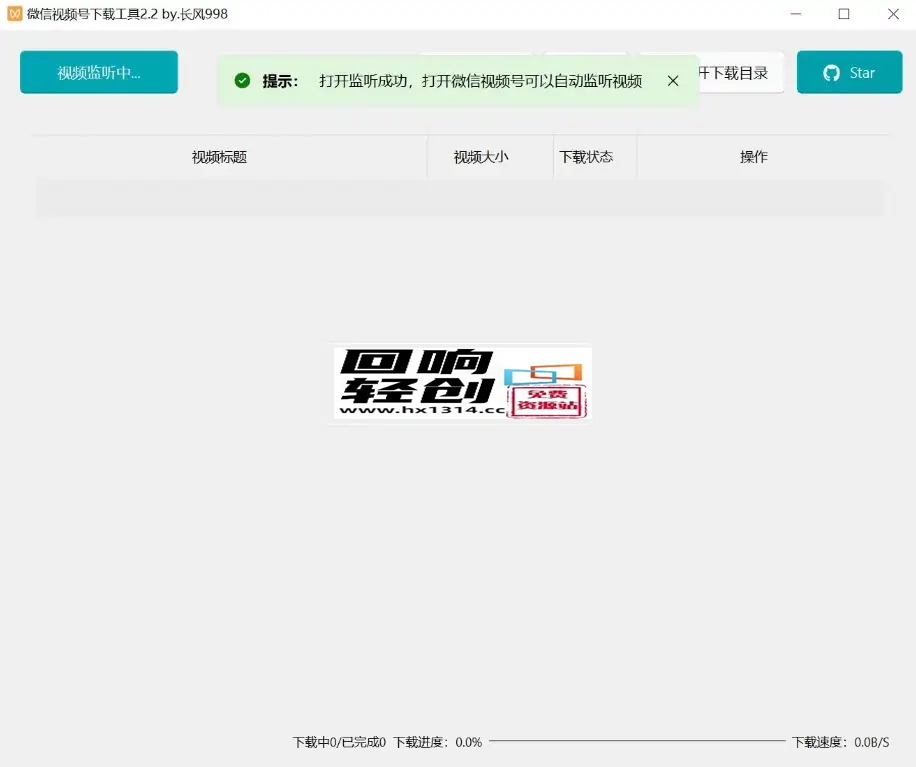Click the 下载速度: 0.0B/S status text
Viewport: 916px width, 767px height.
click(x=840, y=742)
